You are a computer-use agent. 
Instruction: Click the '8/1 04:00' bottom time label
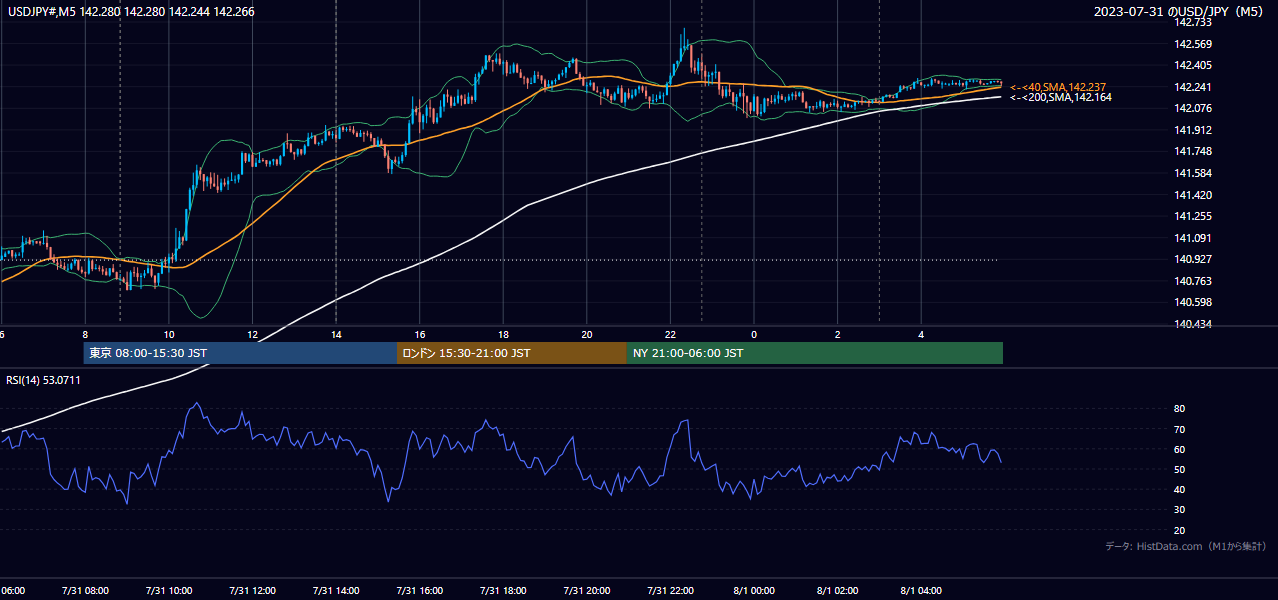coord(922,591)
